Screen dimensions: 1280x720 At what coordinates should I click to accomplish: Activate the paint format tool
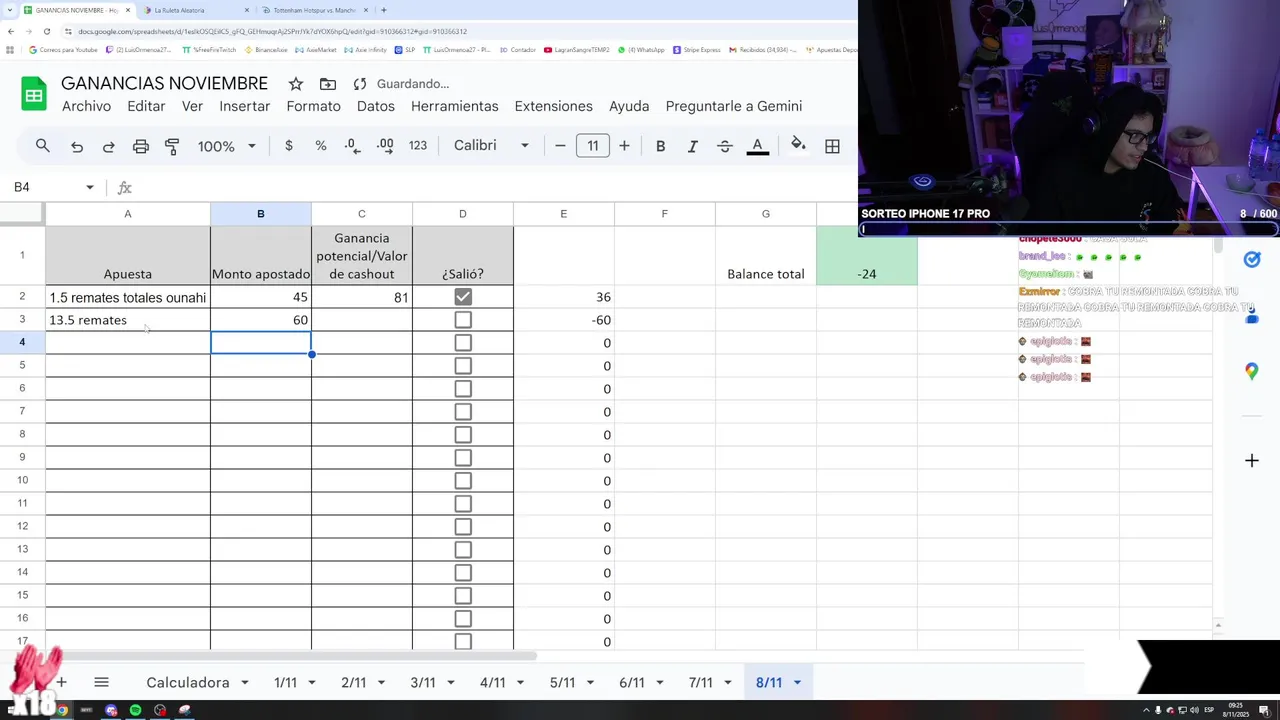(172, 146)
